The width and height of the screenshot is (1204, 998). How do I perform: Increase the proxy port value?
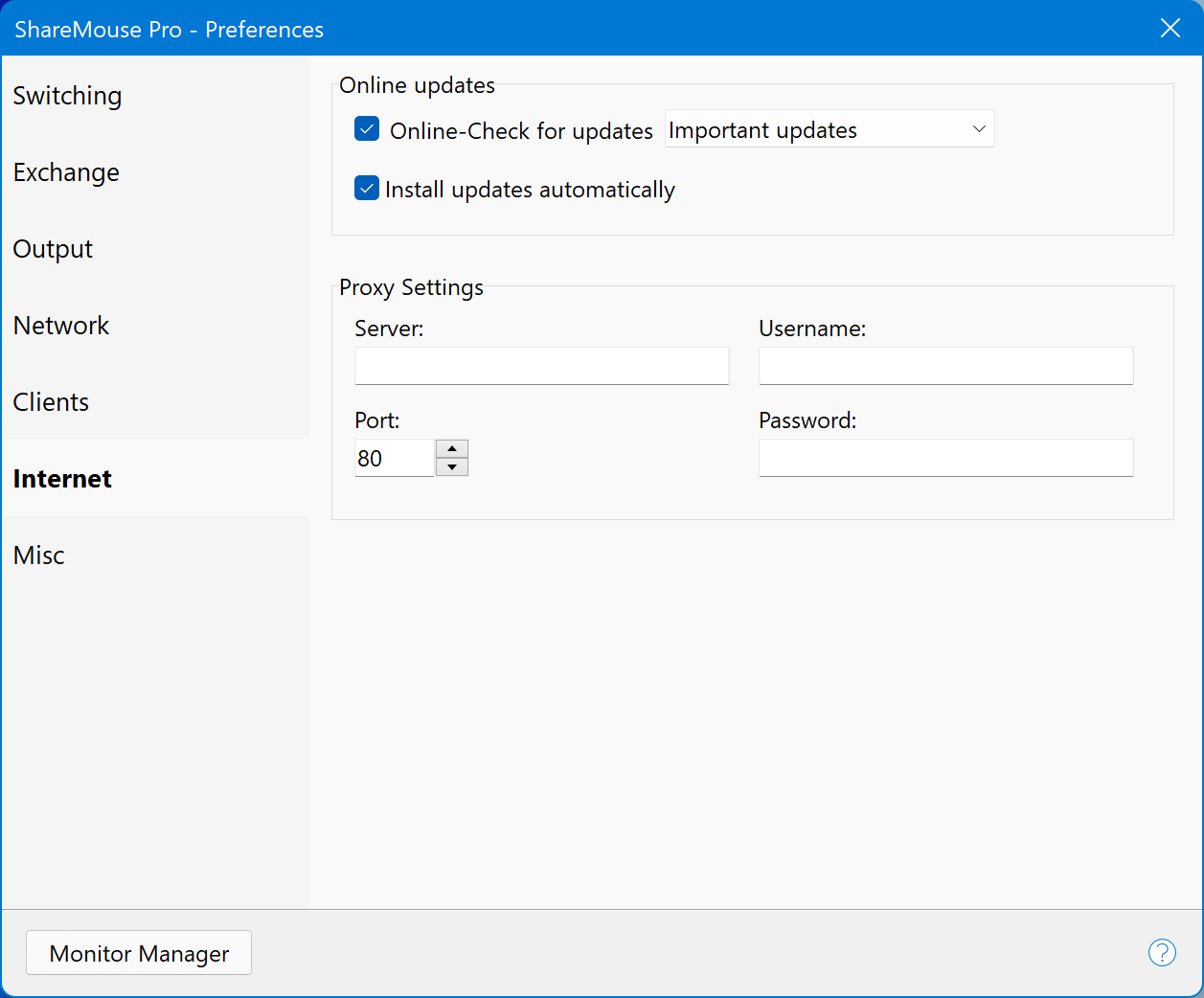click(x=452, y=448)
